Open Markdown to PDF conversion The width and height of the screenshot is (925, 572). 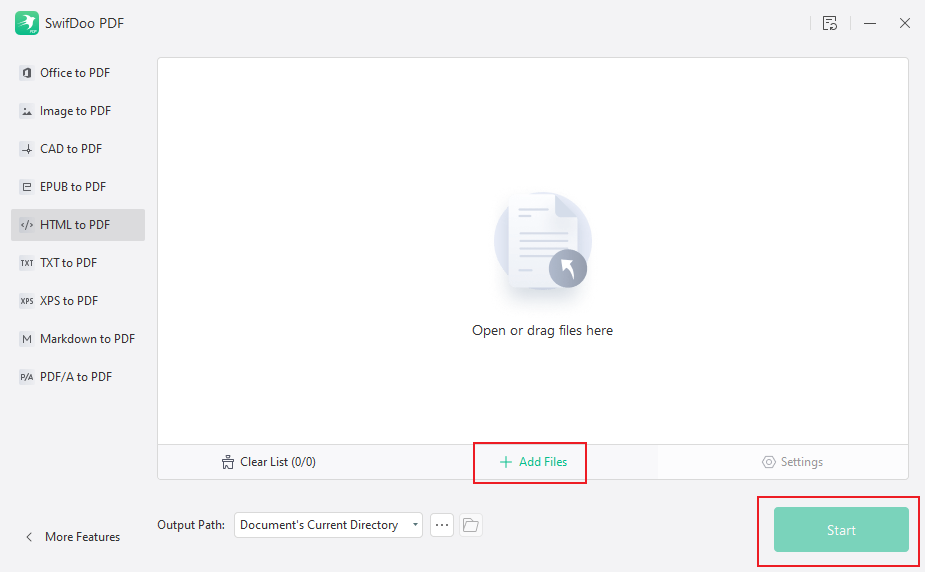78,339
